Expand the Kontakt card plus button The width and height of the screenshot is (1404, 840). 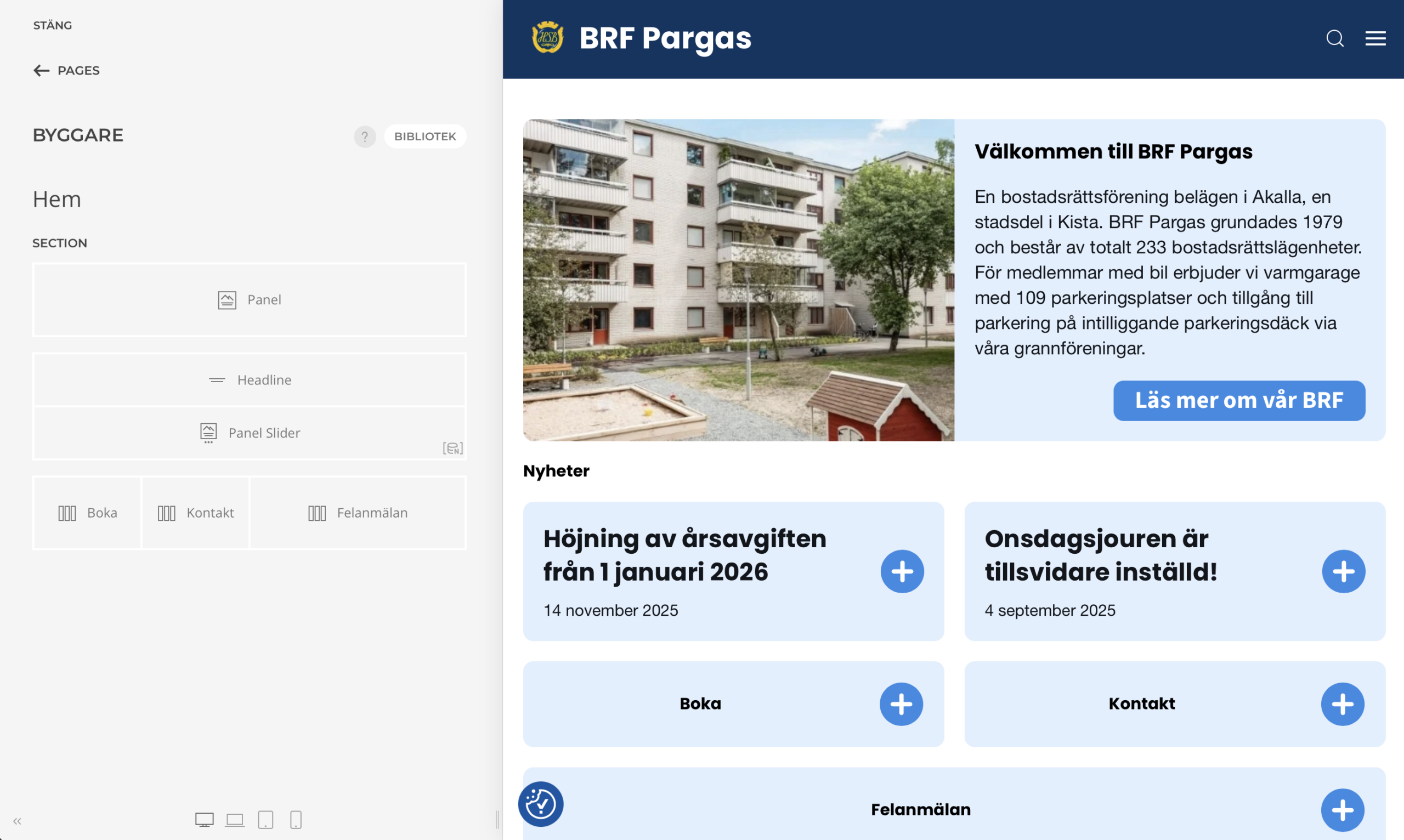1342,704
